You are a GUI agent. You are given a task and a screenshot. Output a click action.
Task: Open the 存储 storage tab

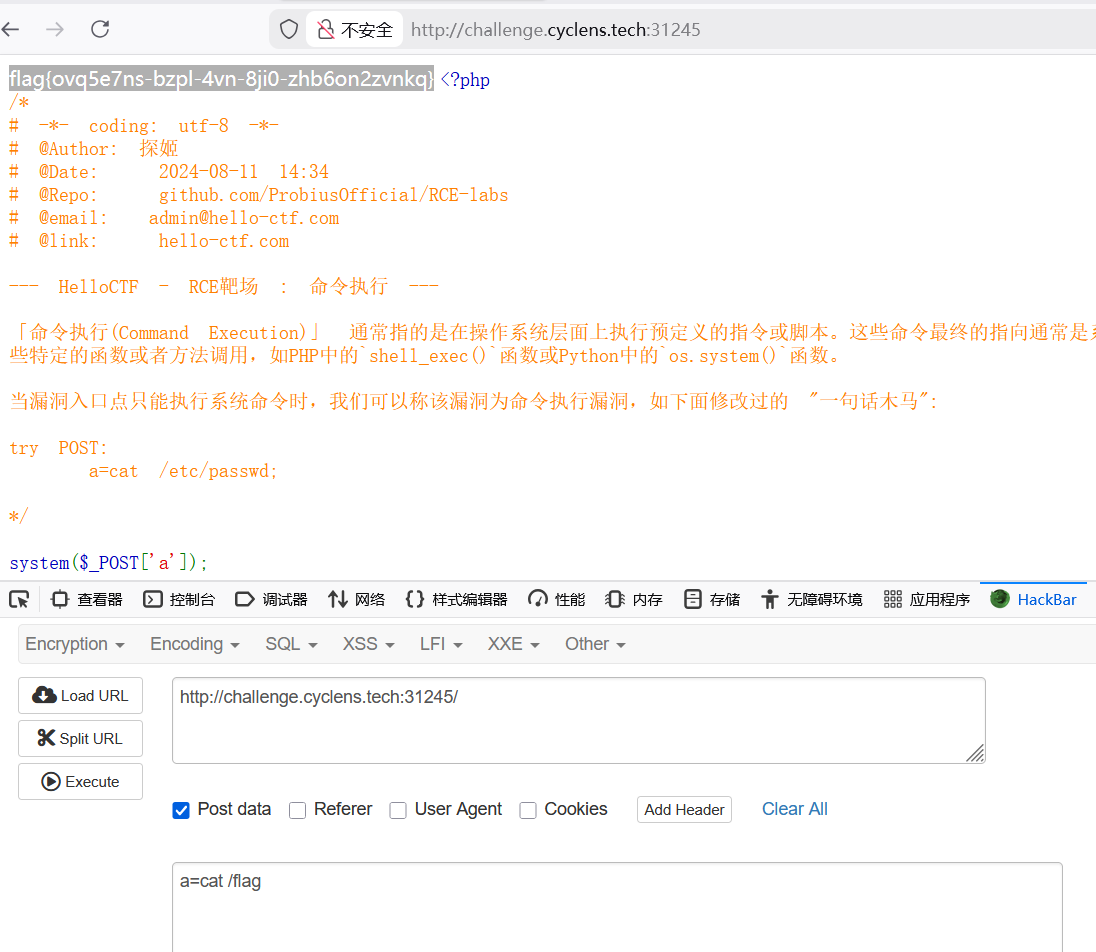[x=712, y=599]
